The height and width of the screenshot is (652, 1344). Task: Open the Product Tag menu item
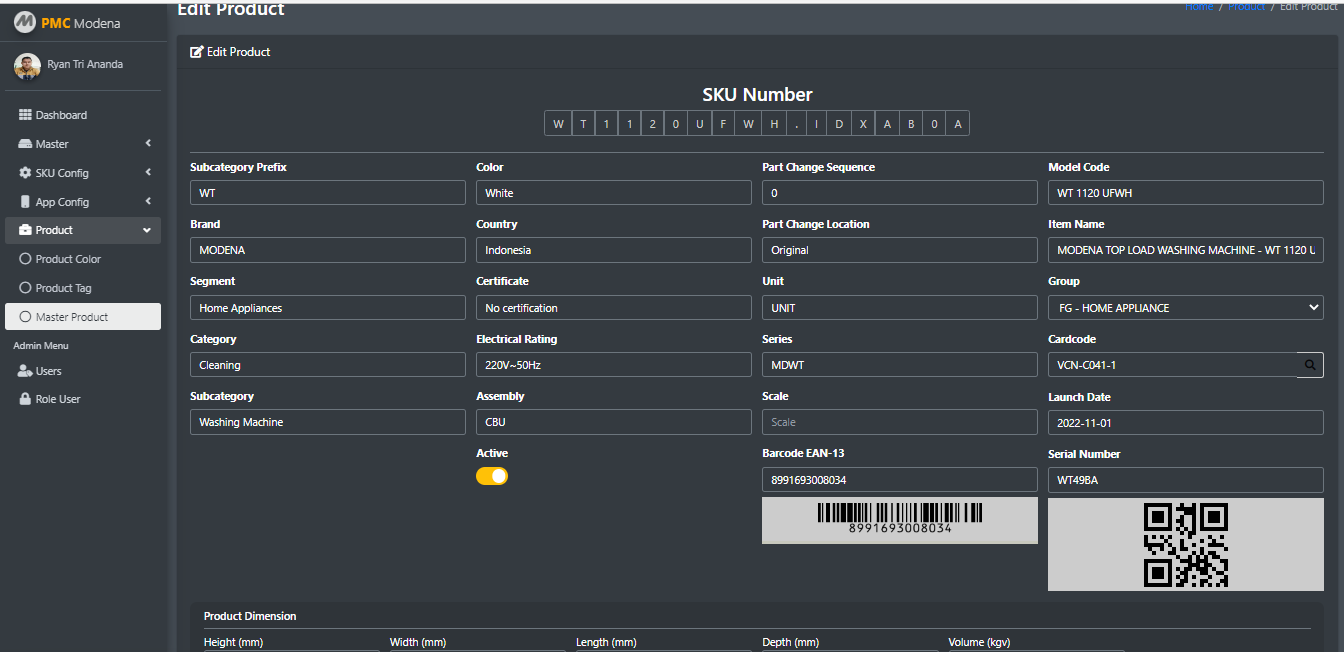point(83,288)
